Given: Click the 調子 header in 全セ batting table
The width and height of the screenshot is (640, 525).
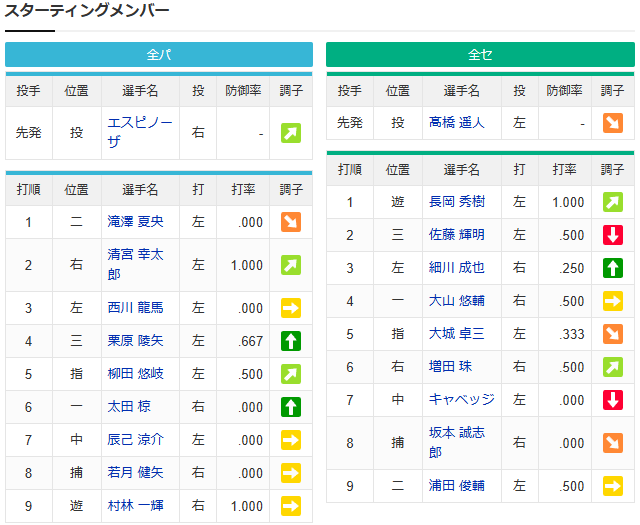Looking at the screenshot, I should pyautogui.click(x=612, y=170).
